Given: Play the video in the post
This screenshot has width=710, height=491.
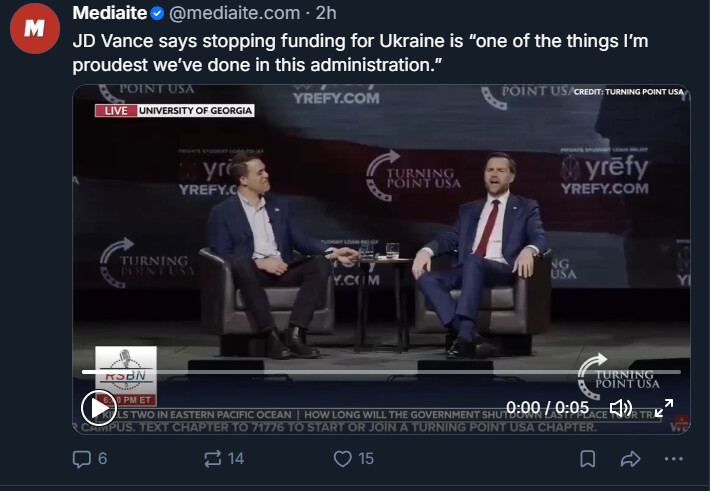Looking at the screenshot, I should 96,407.
